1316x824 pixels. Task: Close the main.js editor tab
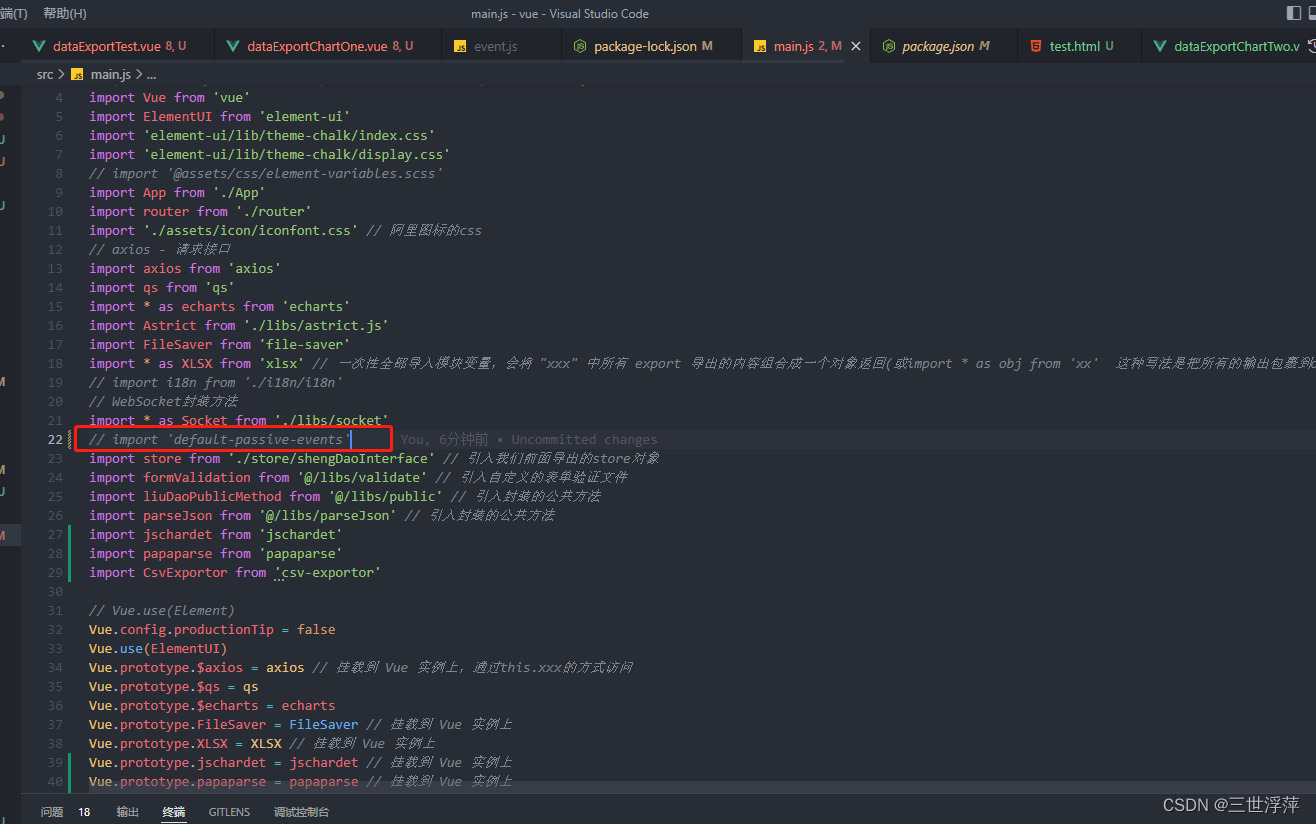854,45
